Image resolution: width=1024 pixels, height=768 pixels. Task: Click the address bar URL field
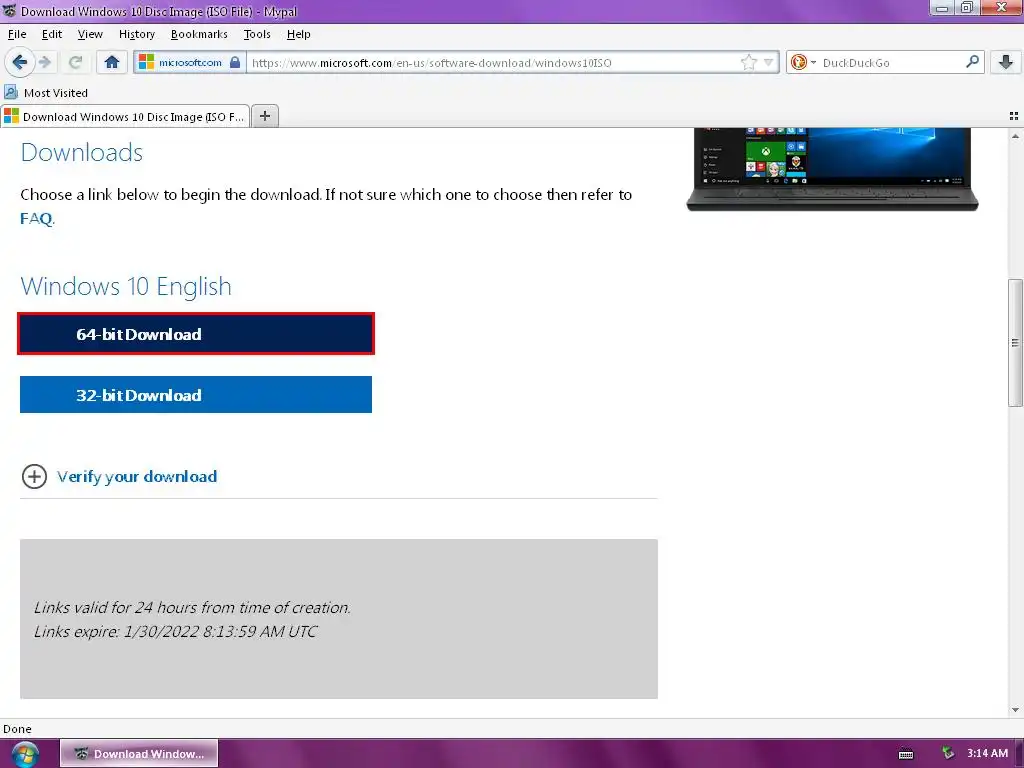click(x=493, y=63)
